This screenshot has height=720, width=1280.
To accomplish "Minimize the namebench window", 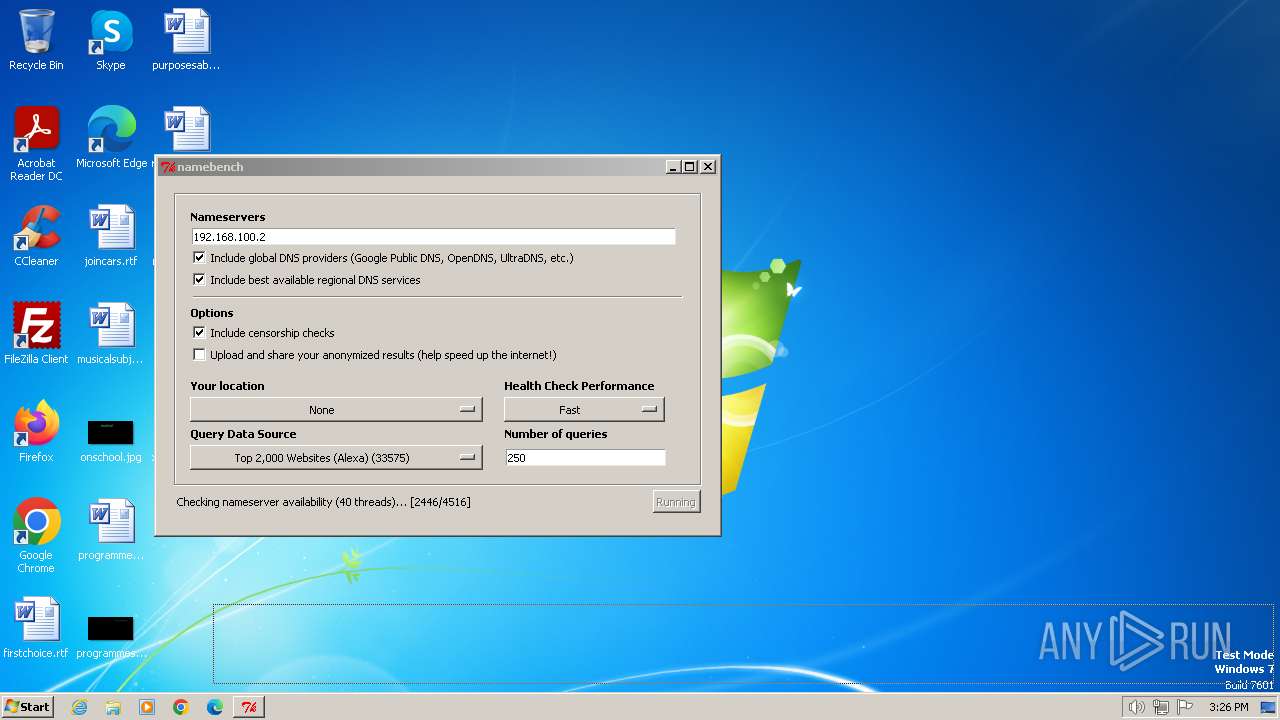I will coord(673,167).
